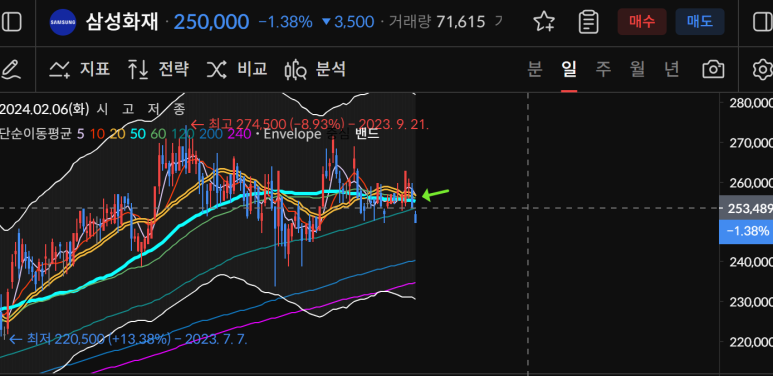Click the 최저 220,500 low label

tap(128, 339)
